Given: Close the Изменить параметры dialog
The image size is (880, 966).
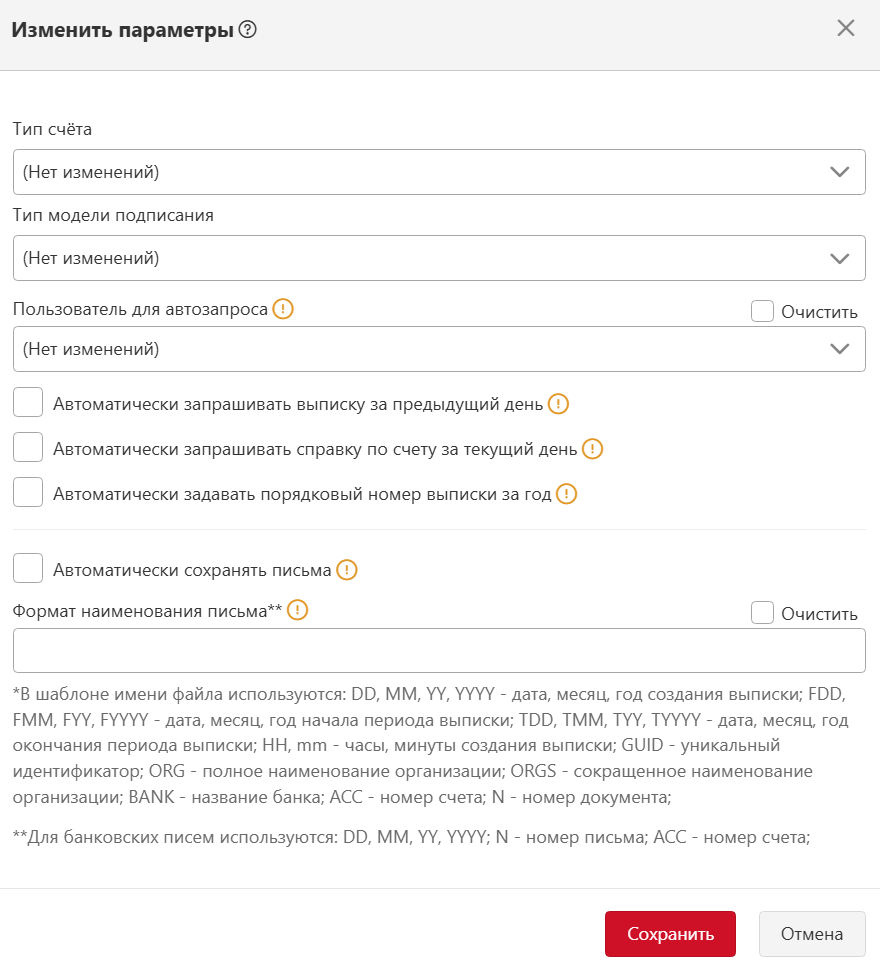Looking at the screenshot, I should tap(846, 28).
